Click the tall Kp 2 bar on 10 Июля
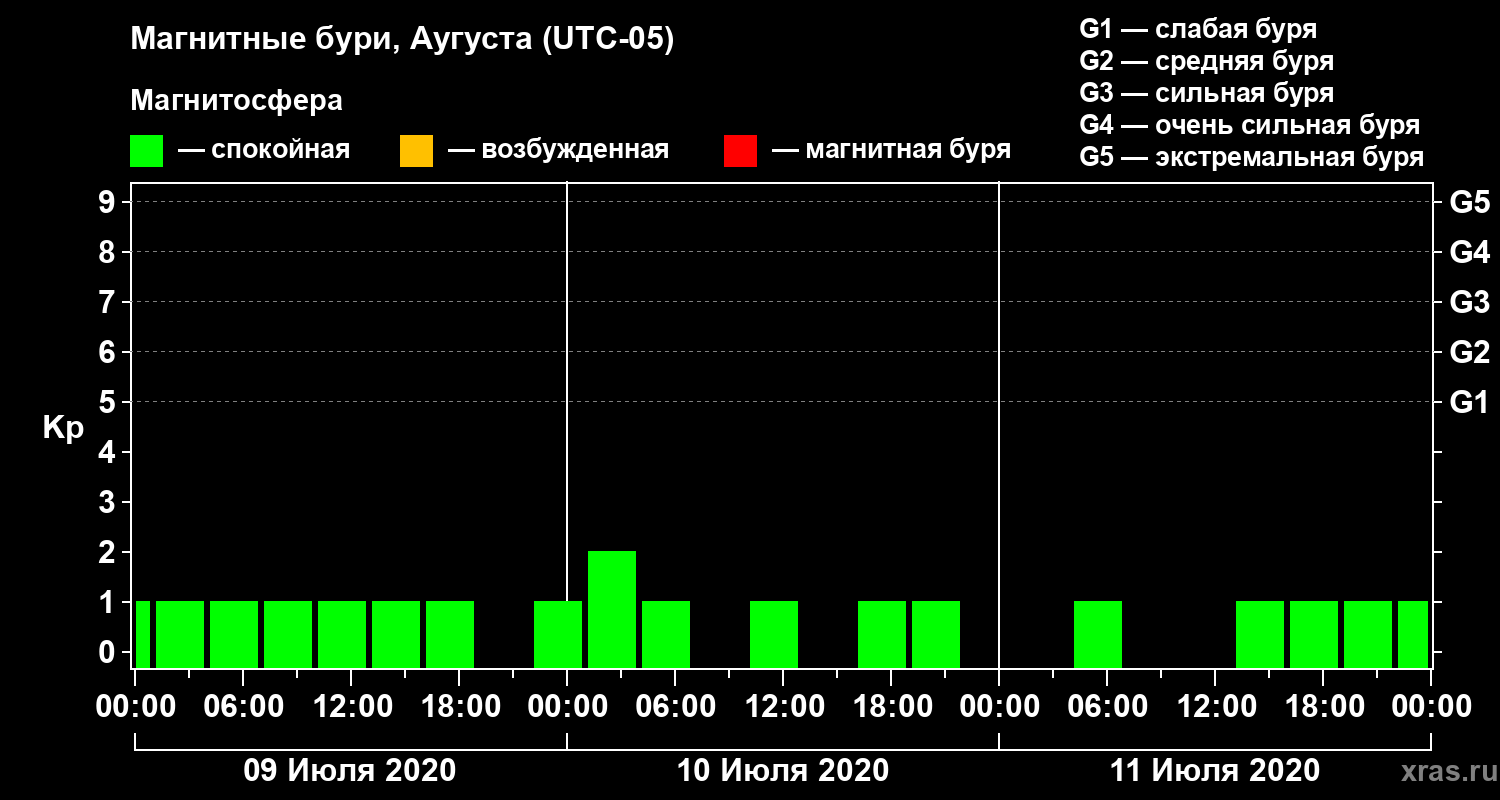 click(612, 609)
